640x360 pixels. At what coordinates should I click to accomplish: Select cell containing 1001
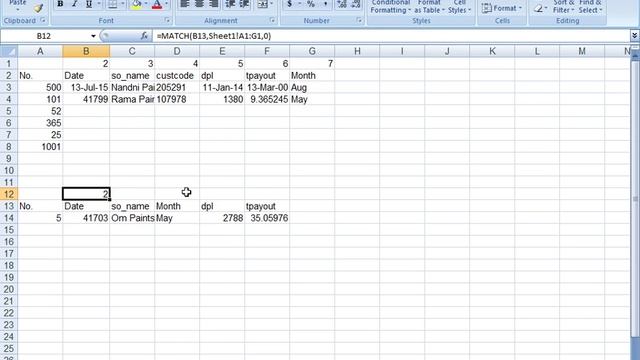pyautogui.click(x=40, y=147)
